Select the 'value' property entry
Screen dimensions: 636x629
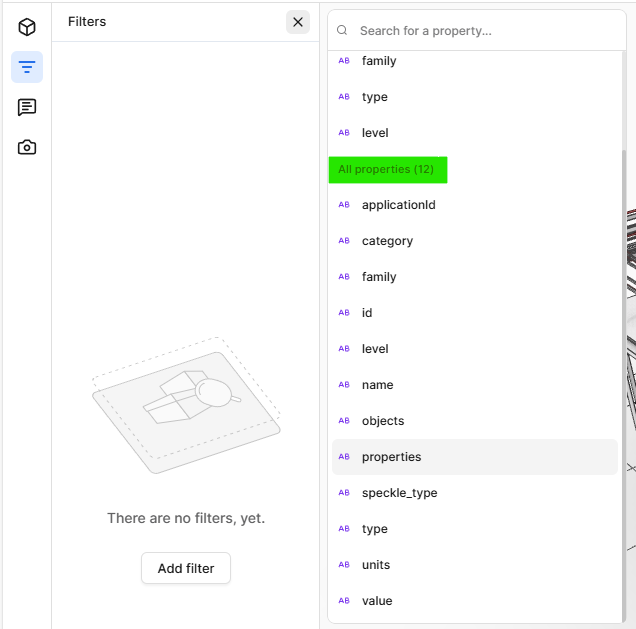click(377, 601)
